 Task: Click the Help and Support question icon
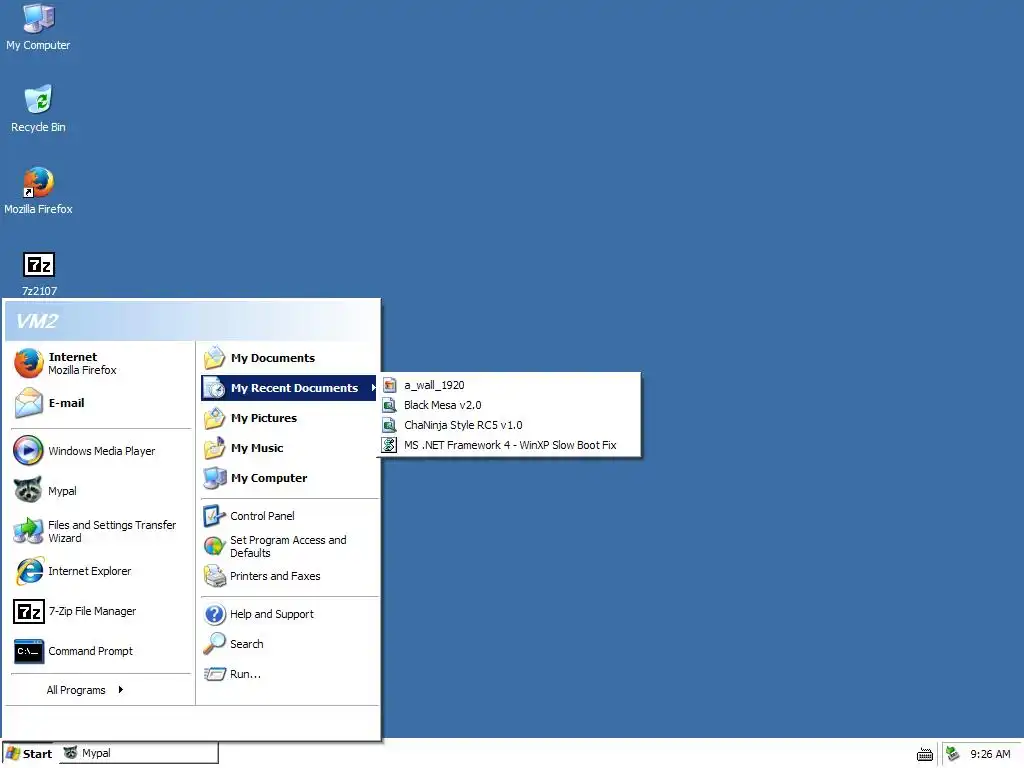pyautogui.click(x=214, y=614)
